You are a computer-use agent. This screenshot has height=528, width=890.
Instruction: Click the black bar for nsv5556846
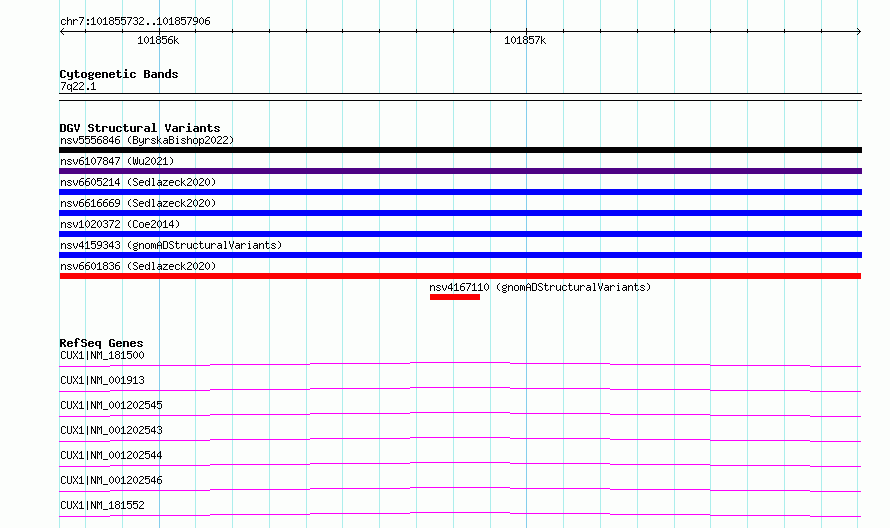(x=460, y=150)
